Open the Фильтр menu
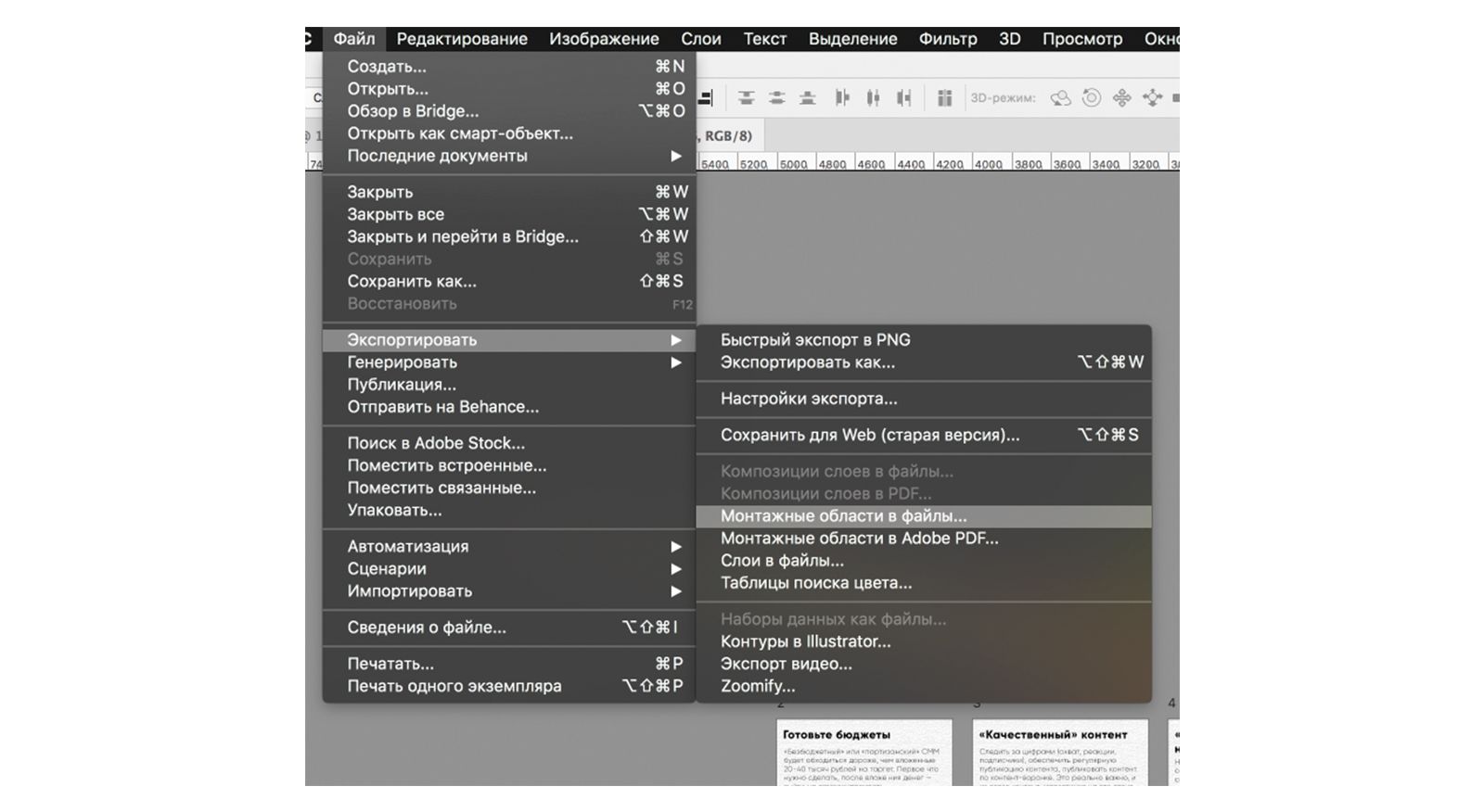Viewport: 1484px width, 812px height. click(x=948, y=39)
